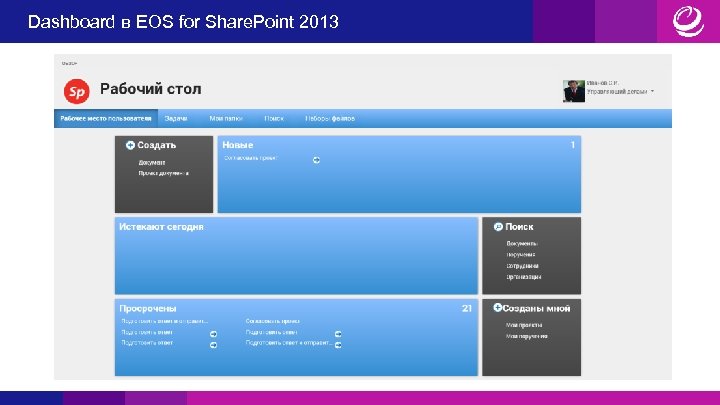Click the Новые panel heading
720x405 pixels.
click(238, 145)
